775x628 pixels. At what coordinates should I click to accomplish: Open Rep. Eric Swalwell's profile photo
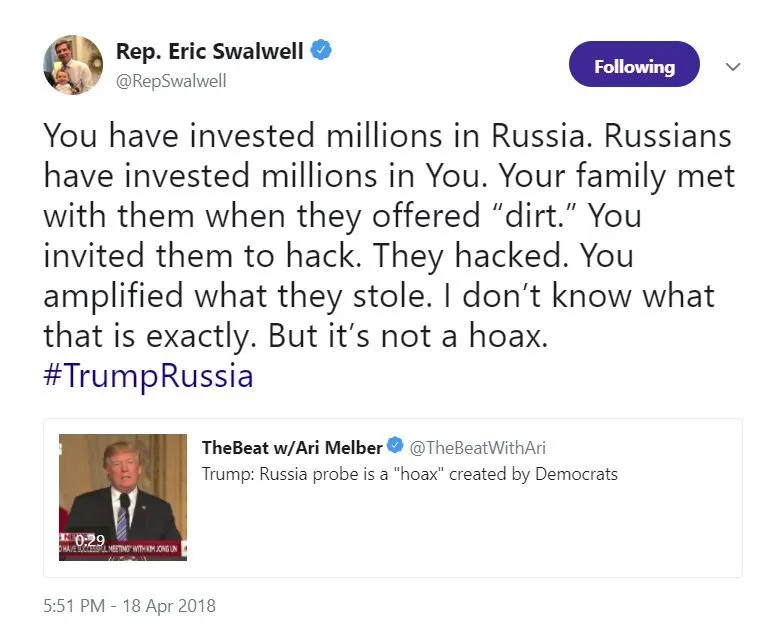[x=73, y=64]
